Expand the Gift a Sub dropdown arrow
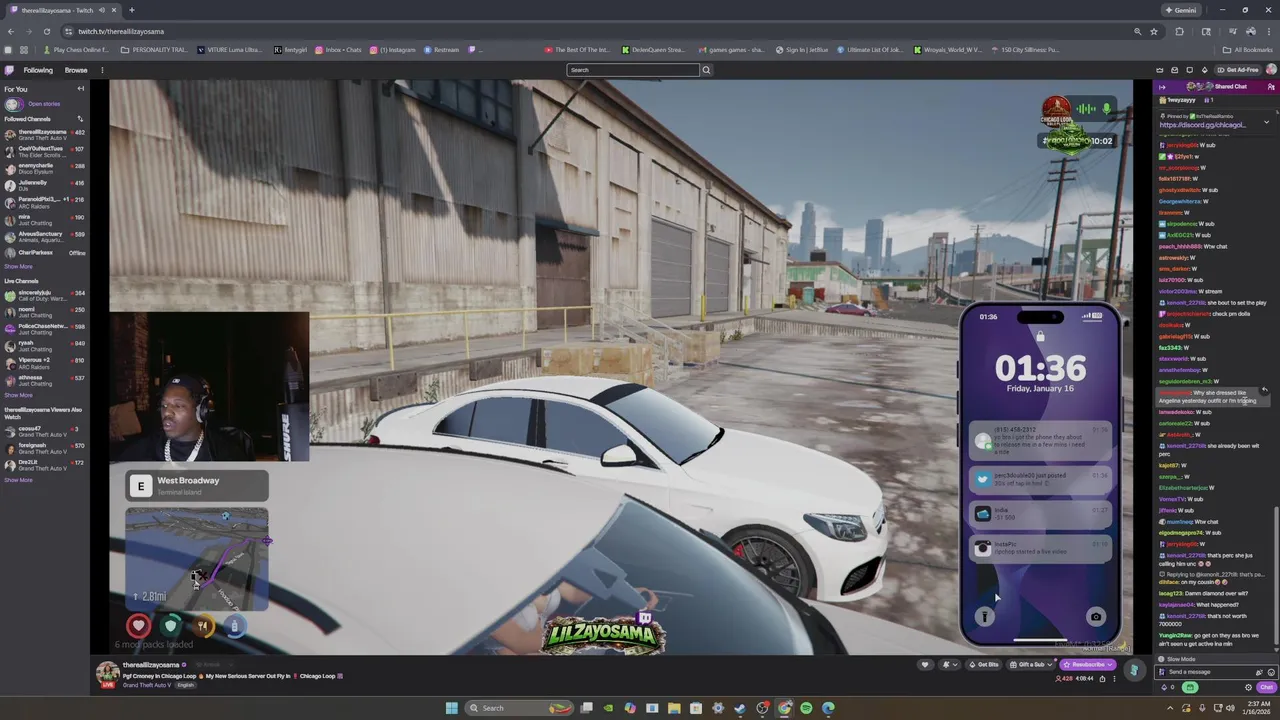Image resolution: width=1280 pixels, height=720 pixels. point(1052,665)
